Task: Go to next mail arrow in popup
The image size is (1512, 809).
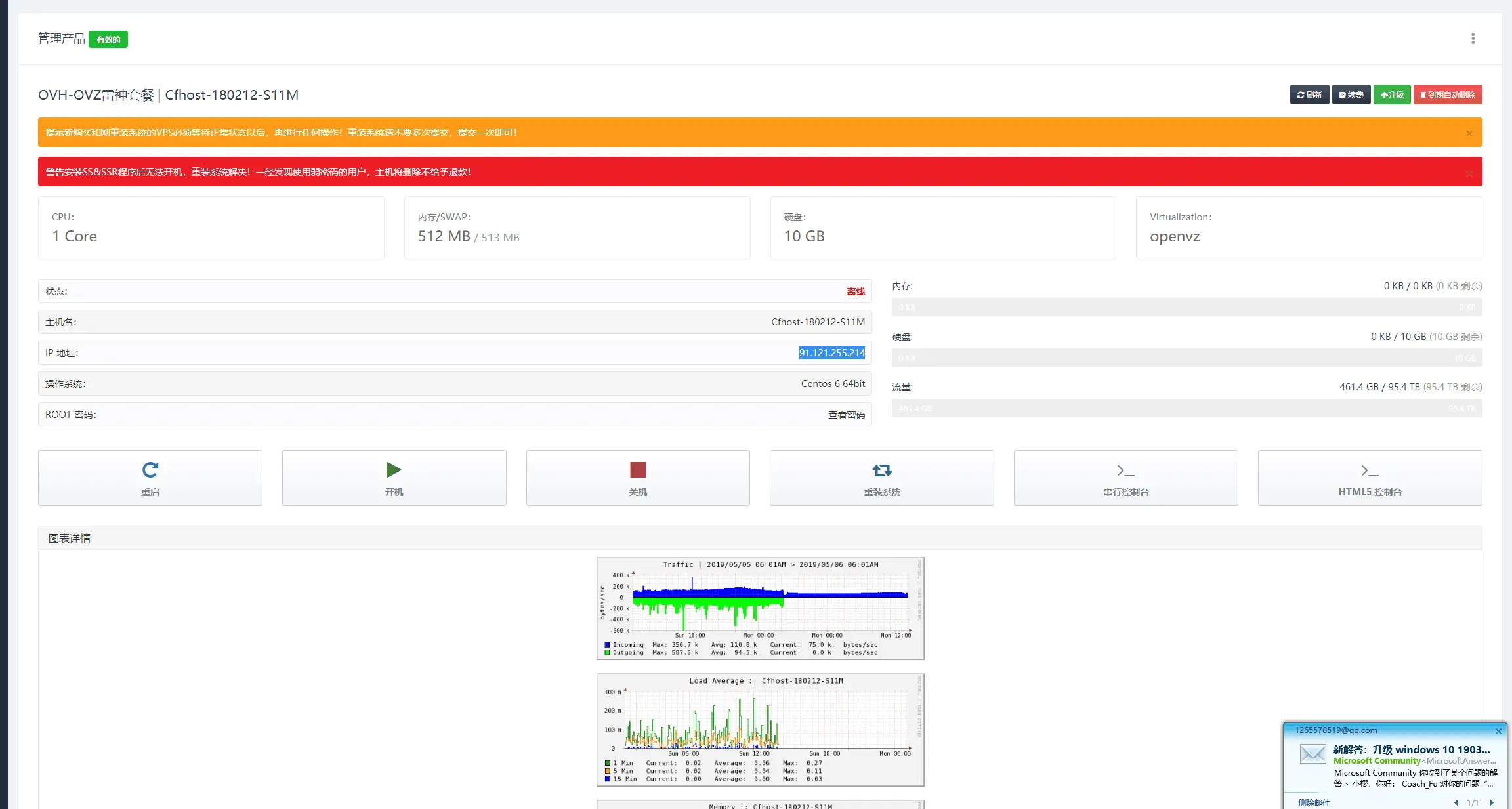Action: (1492, 802)
